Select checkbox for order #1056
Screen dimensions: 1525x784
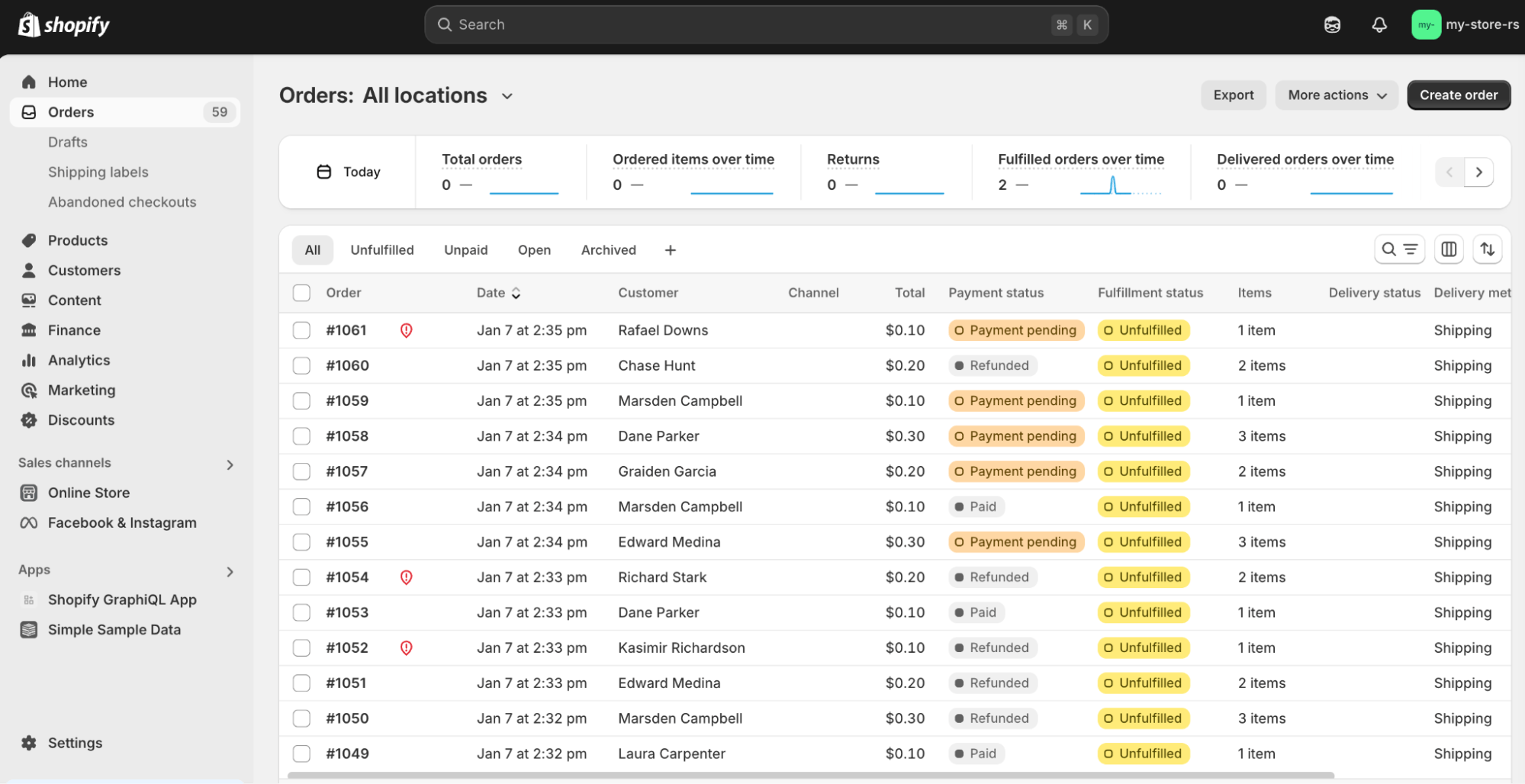302,506
